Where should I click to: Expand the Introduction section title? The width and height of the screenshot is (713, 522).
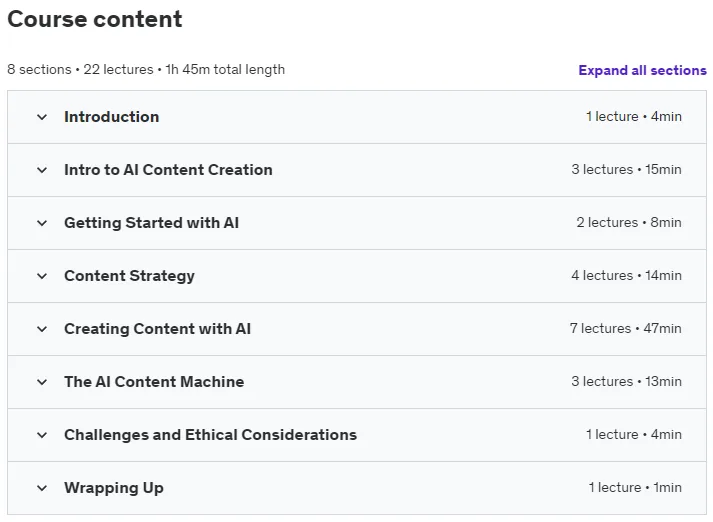(x=111, y=117)
